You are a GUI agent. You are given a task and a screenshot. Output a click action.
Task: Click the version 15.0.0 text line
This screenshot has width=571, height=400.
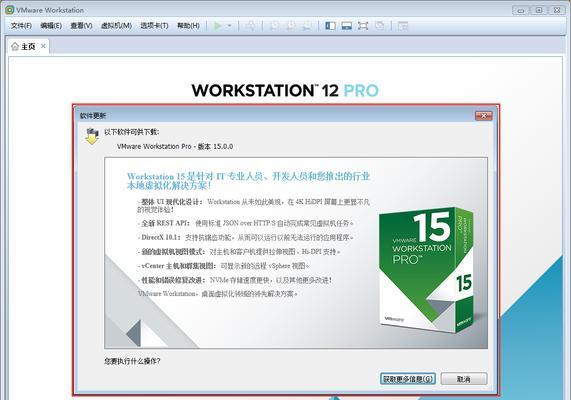click(175, 146)
